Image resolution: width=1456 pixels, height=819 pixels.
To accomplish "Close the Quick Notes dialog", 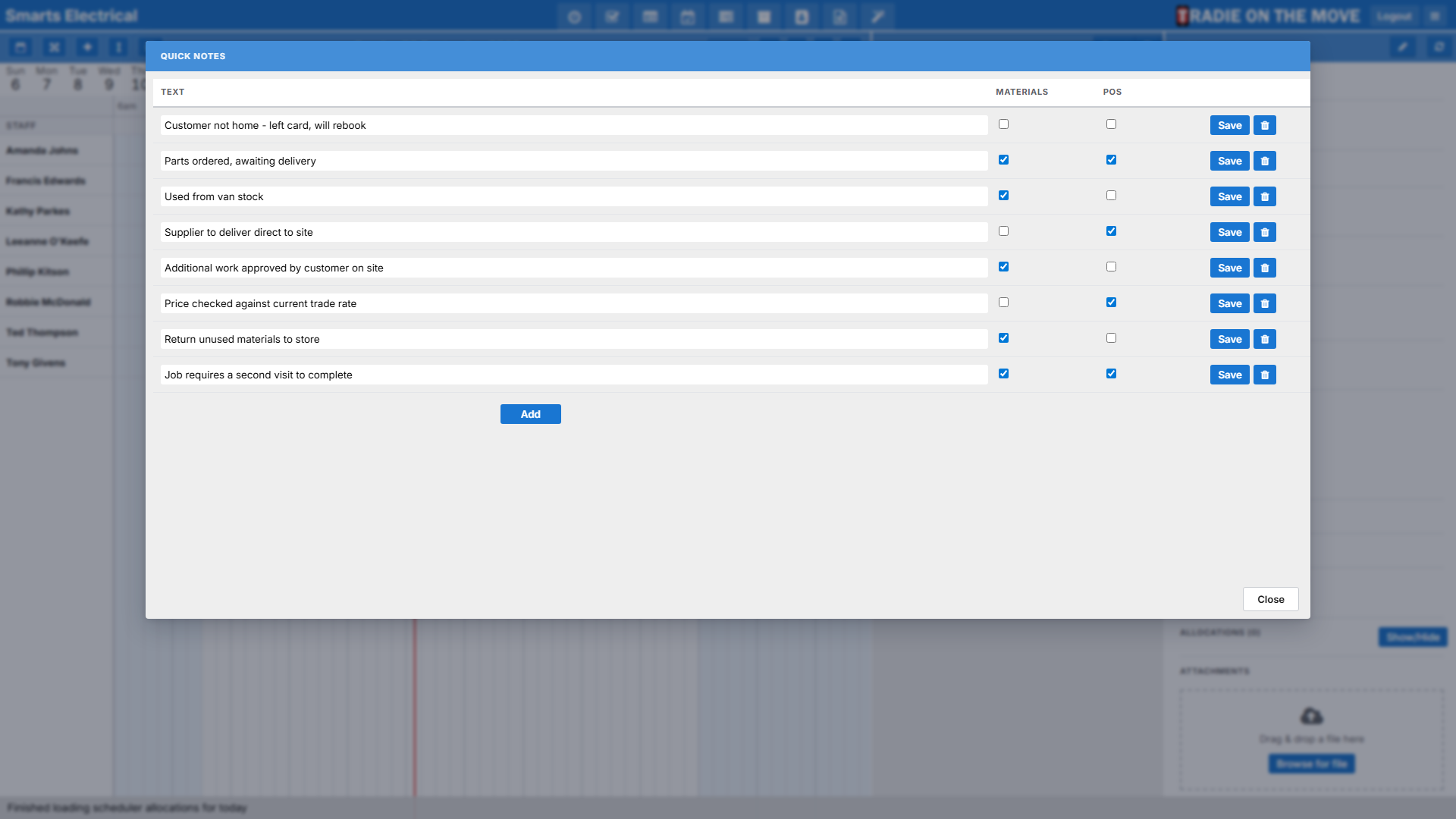I will [x=1270, y=599].
